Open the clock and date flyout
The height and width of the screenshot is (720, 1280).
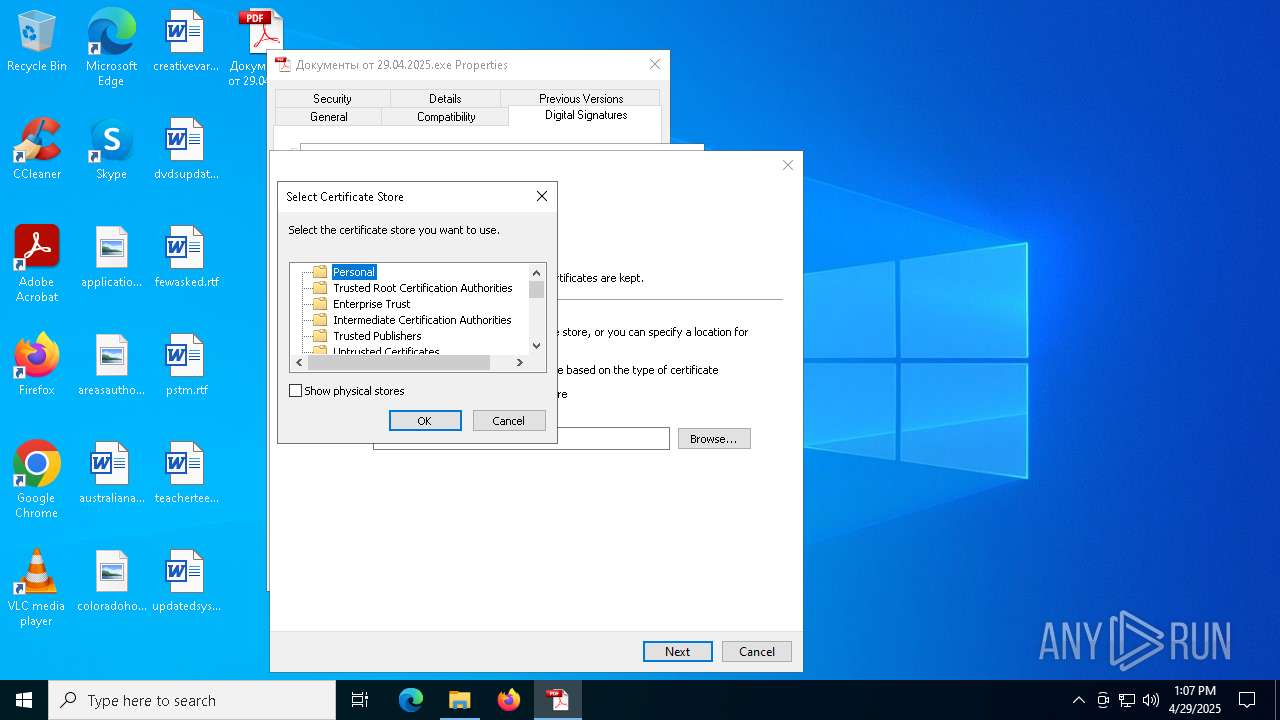click(x=1195, y=700)
